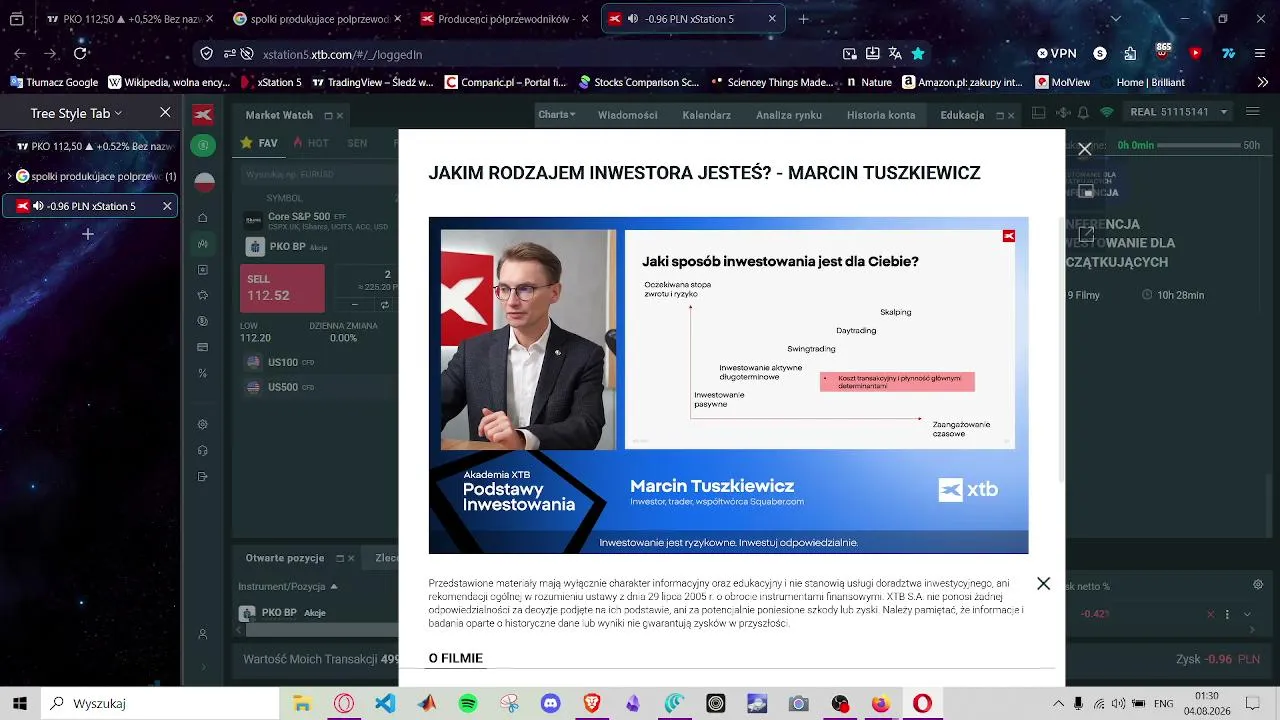
Task: Sort by Instrument/Pozycja column
Action: click(288, 586)
